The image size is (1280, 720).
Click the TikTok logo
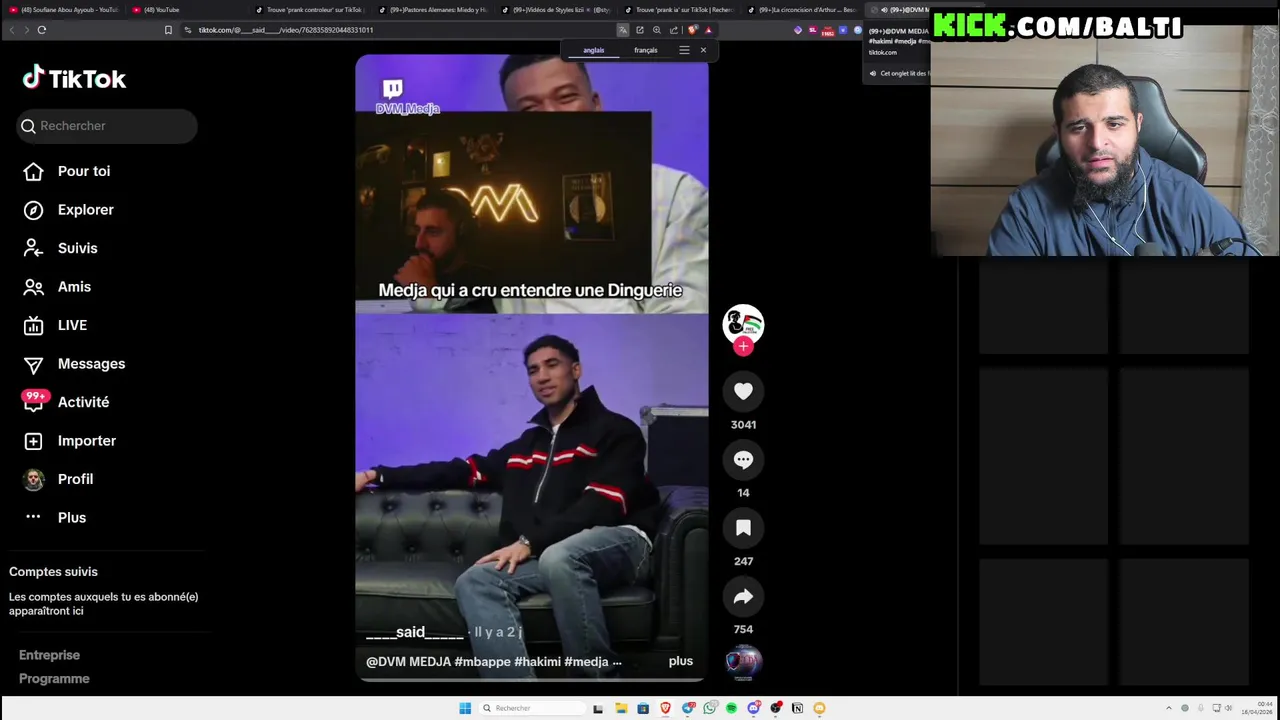74,78
